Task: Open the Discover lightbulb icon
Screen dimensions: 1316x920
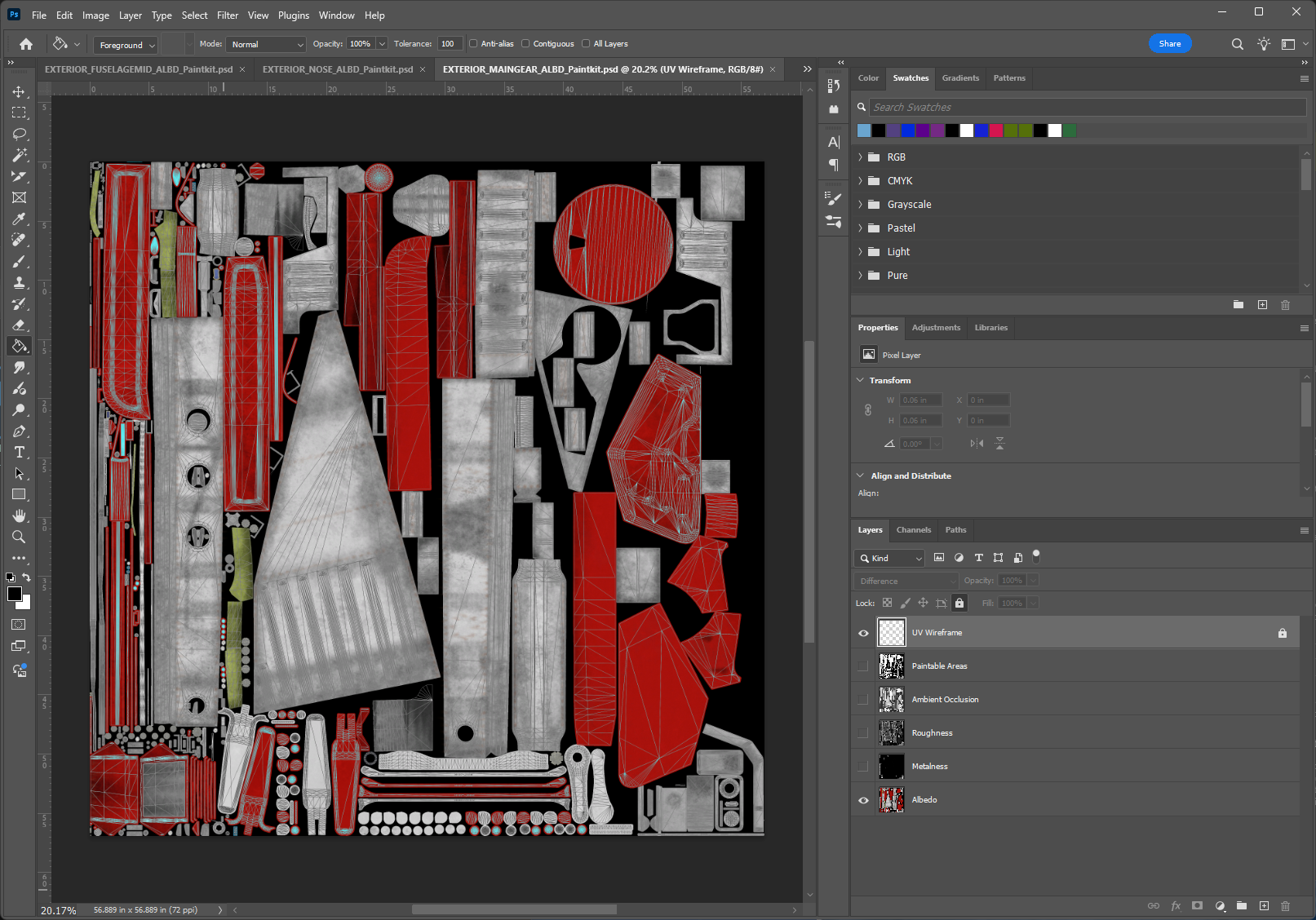Action: [1263, 44]
